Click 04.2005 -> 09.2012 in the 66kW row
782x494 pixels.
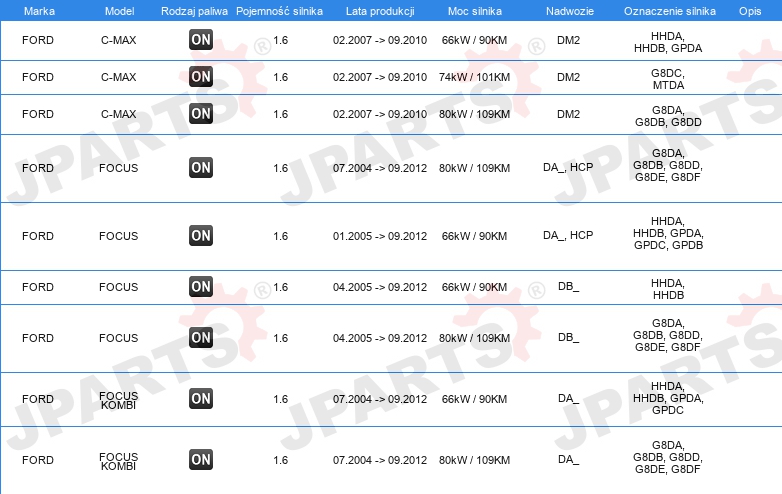380,287
